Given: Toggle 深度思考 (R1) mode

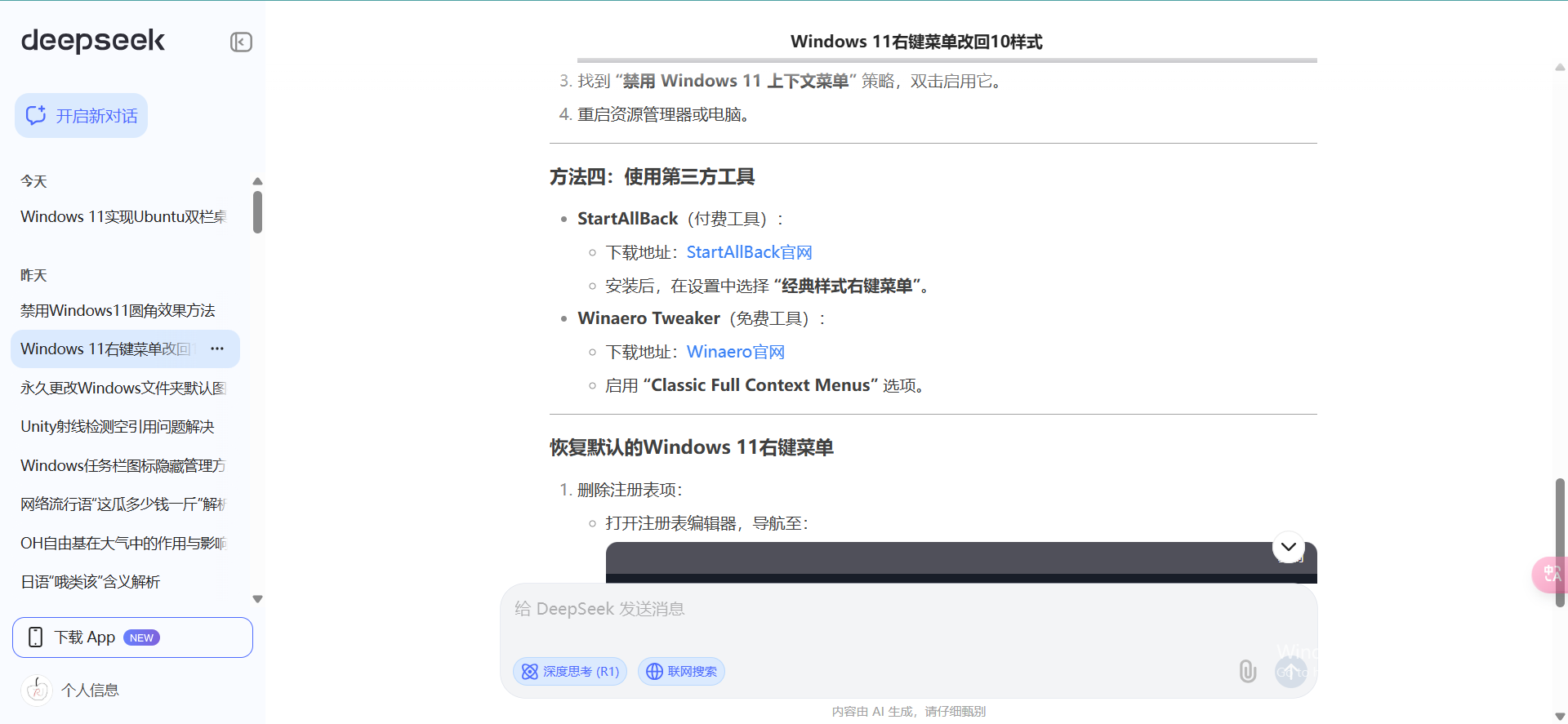Looking at the screenshot, I should pyautogui.click(x=570, y=671).
